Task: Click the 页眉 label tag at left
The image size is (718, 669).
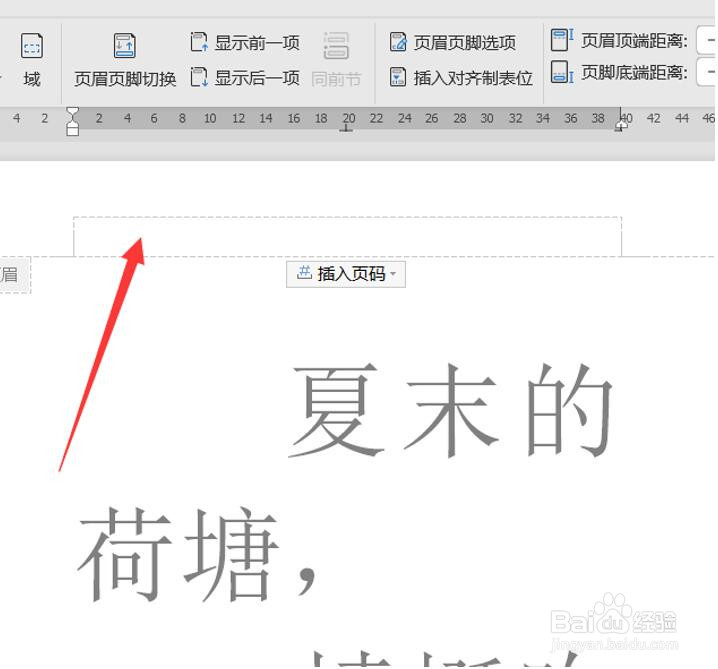Action: 14,275
